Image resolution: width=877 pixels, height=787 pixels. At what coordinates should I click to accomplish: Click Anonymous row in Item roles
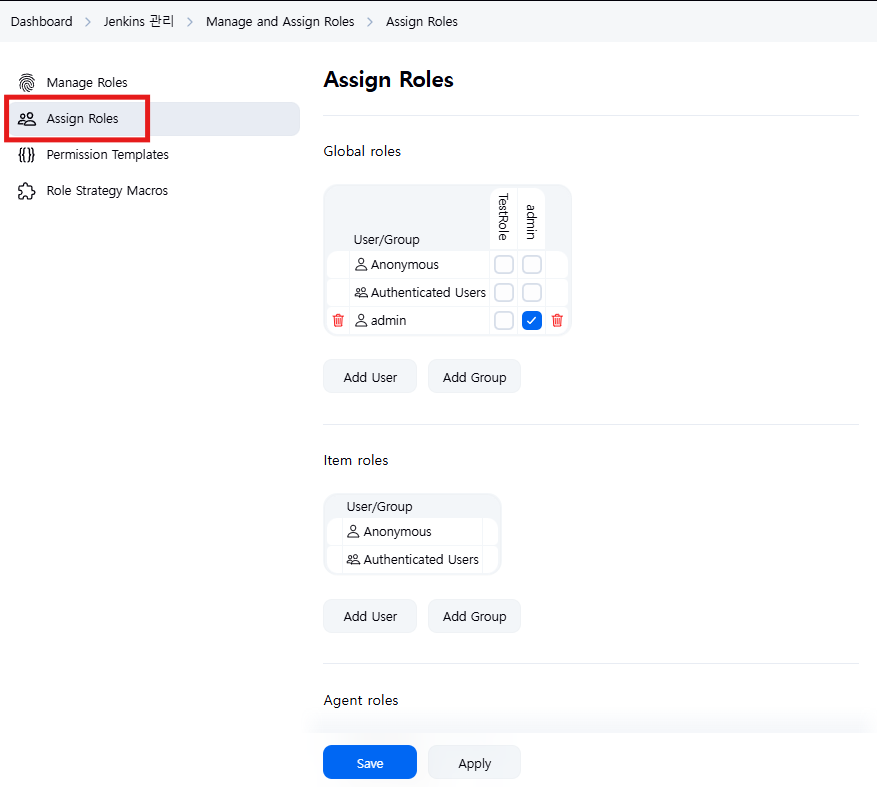(x=412, y=531)
